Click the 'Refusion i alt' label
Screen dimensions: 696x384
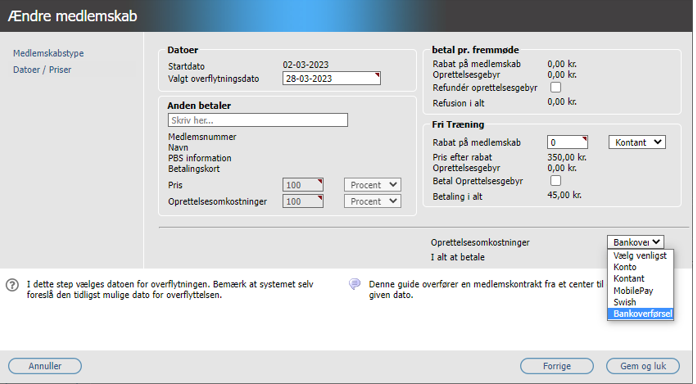coord(459,103)
